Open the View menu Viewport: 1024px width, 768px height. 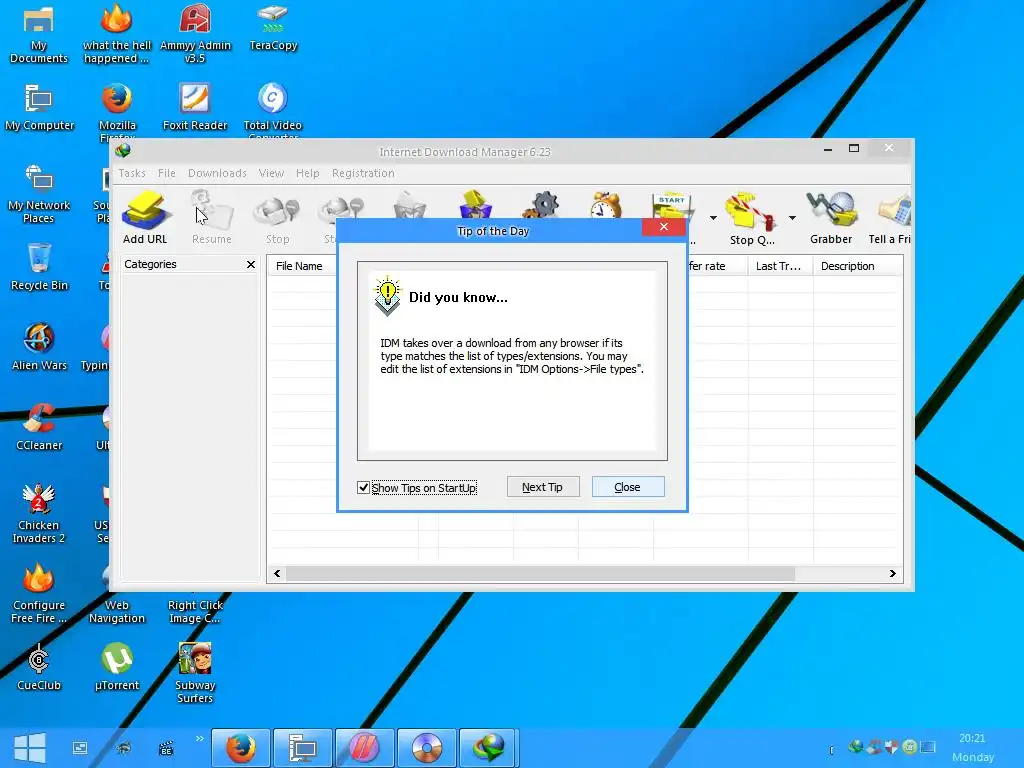tap(271, 173)
